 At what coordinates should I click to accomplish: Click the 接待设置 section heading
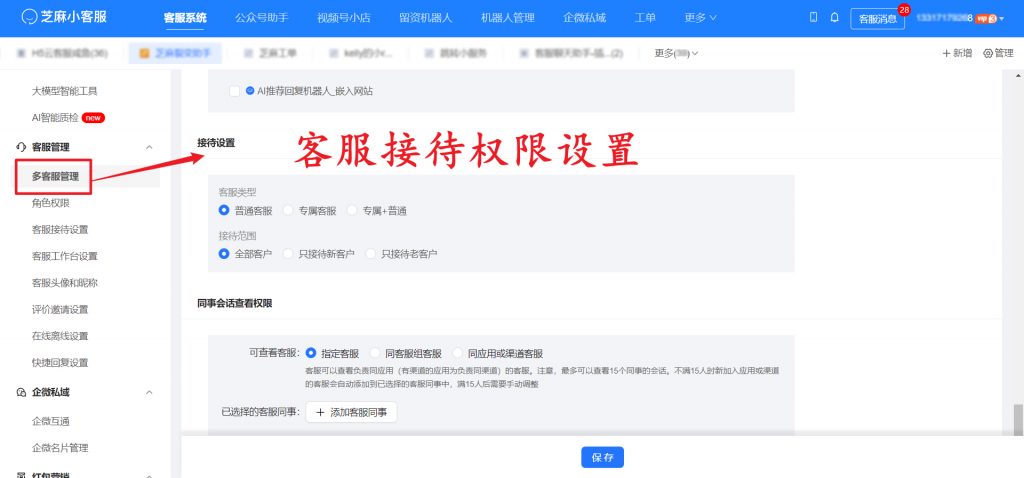tap(216, 142)
